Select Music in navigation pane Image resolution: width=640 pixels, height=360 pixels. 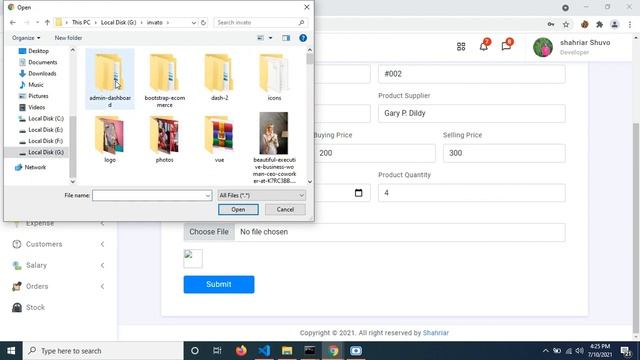(x=36, y=85)
